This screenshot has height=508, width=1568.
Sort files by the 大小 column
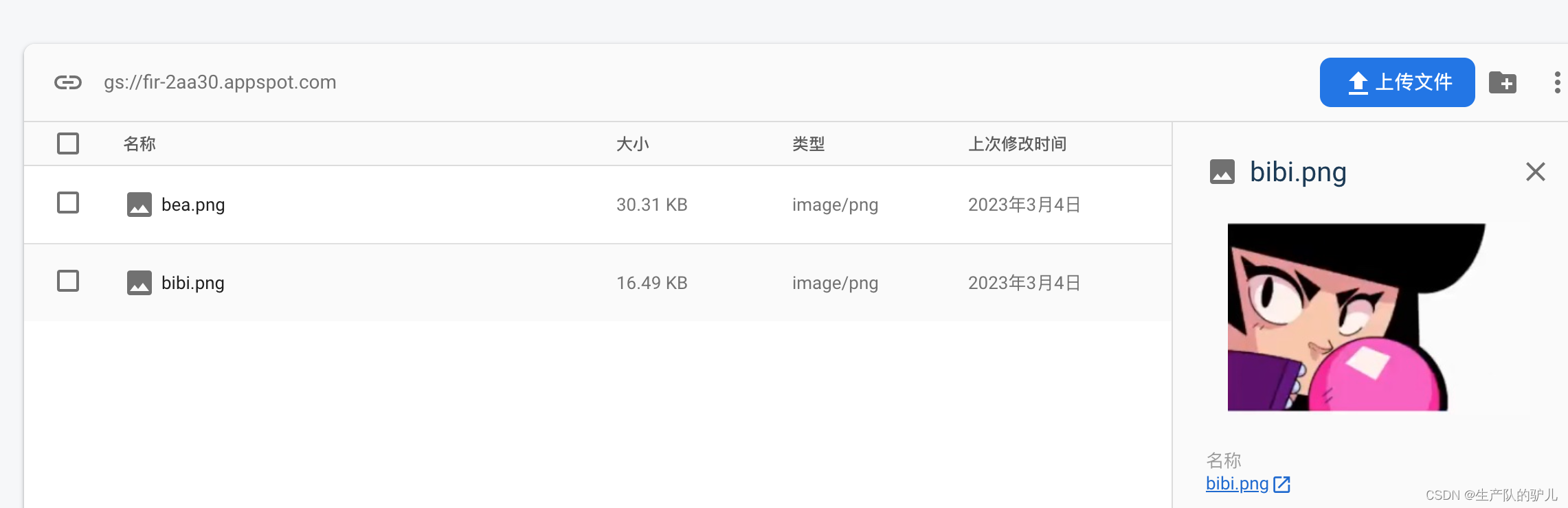point(634,143)
